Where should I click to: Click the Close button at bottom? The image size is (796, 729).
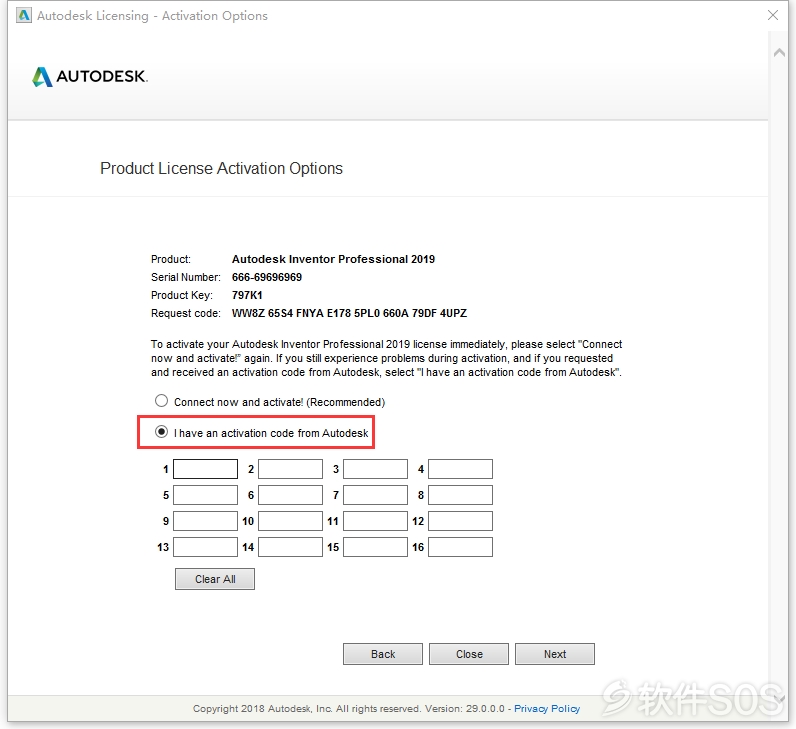[x=469, y=654]
